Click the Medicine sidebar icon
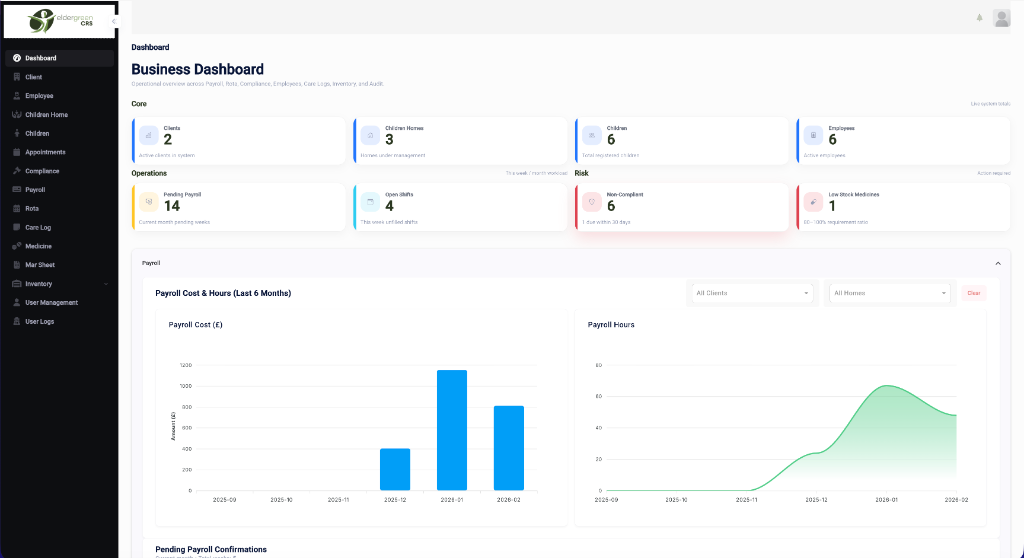This screenshot has height=558, width=1024. 17,246
